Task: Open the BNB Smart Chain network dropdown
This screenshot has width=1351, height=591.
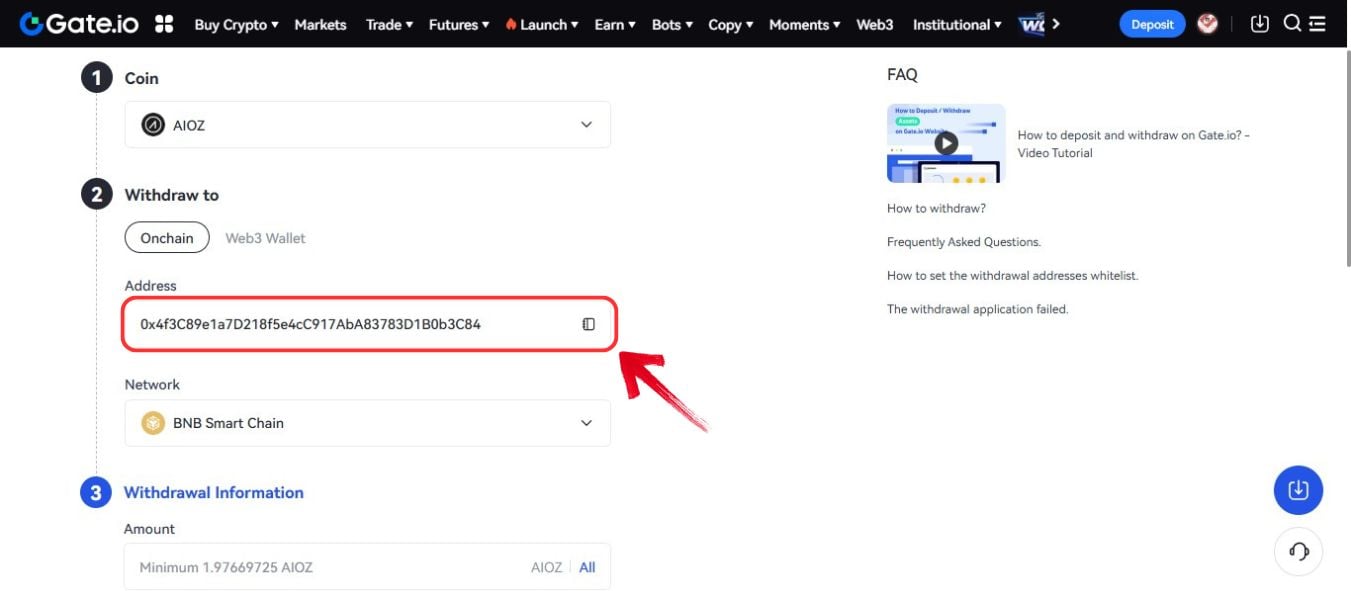Action: [x=367, y=423]
